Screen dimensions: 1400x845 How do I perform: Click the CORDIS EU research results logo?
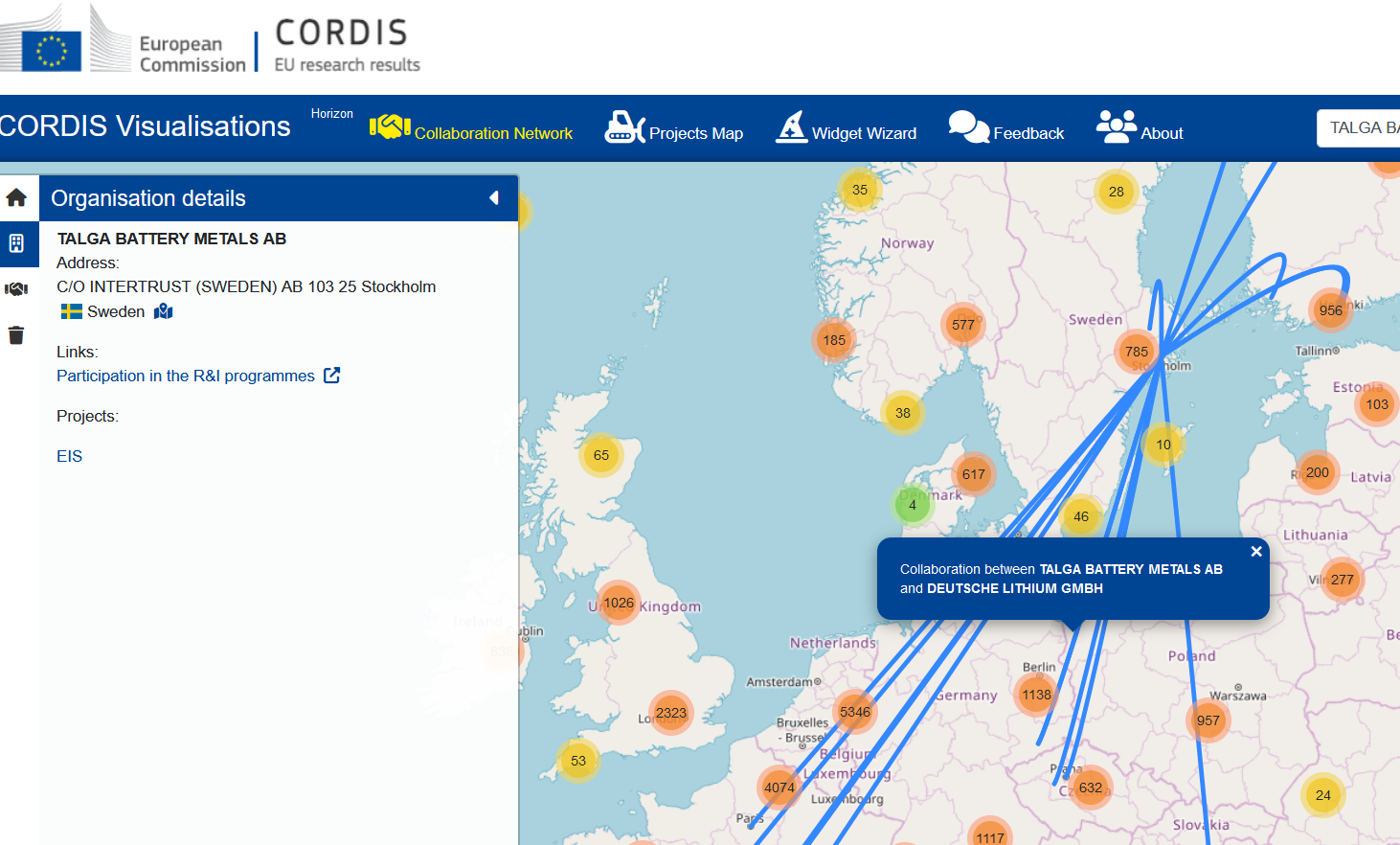(x=347, y=45)
